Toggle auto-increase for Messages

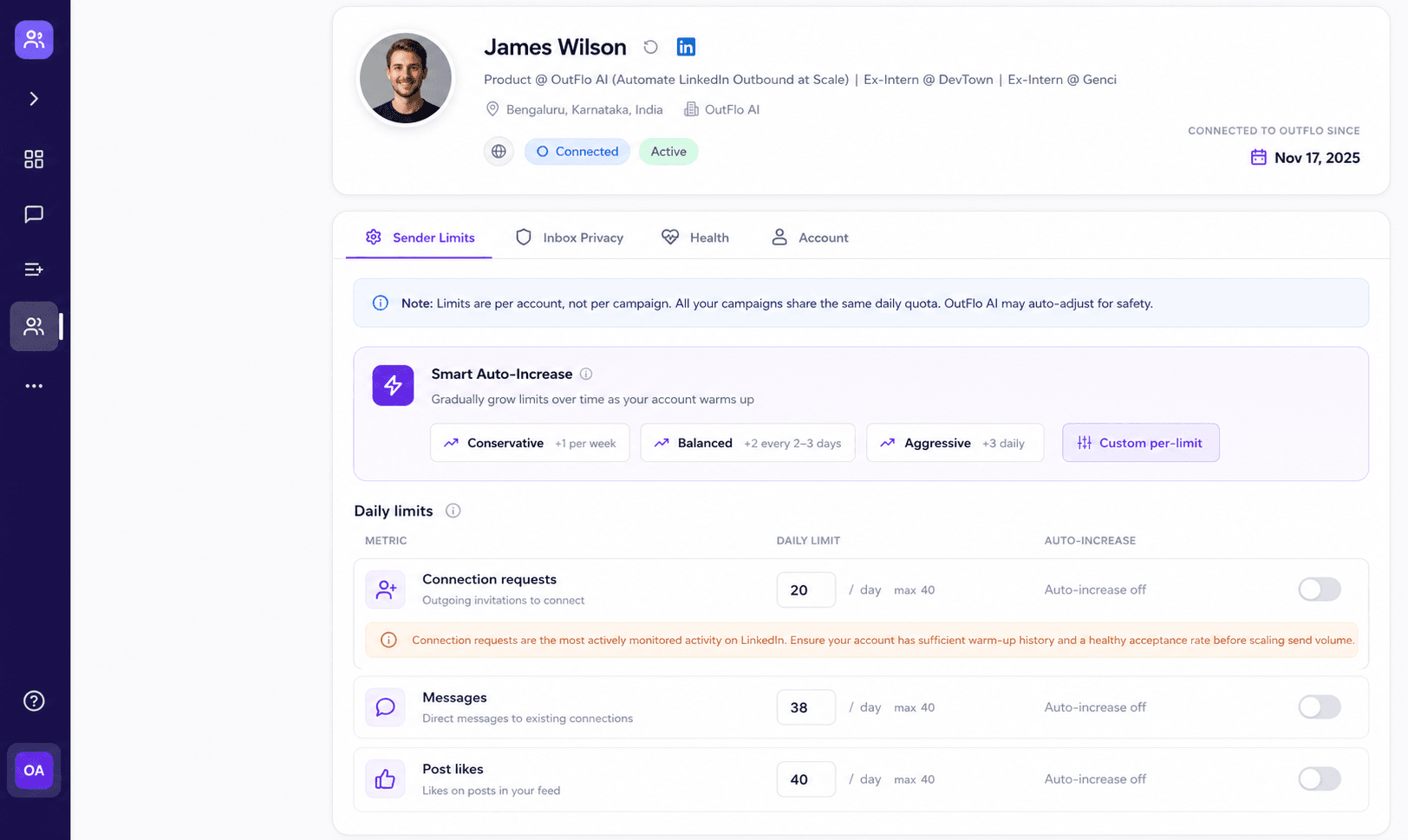tap(1319, 707)
